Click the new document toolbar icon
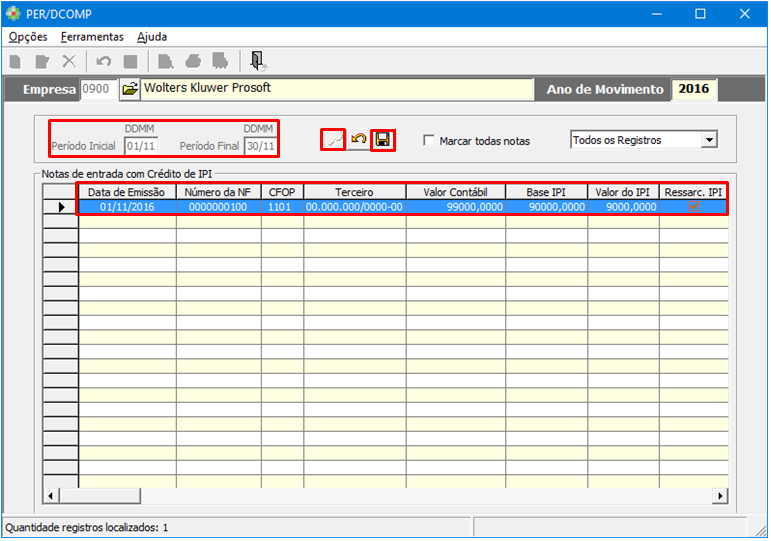This screenshot has height=541, width=771. point(16,61)
